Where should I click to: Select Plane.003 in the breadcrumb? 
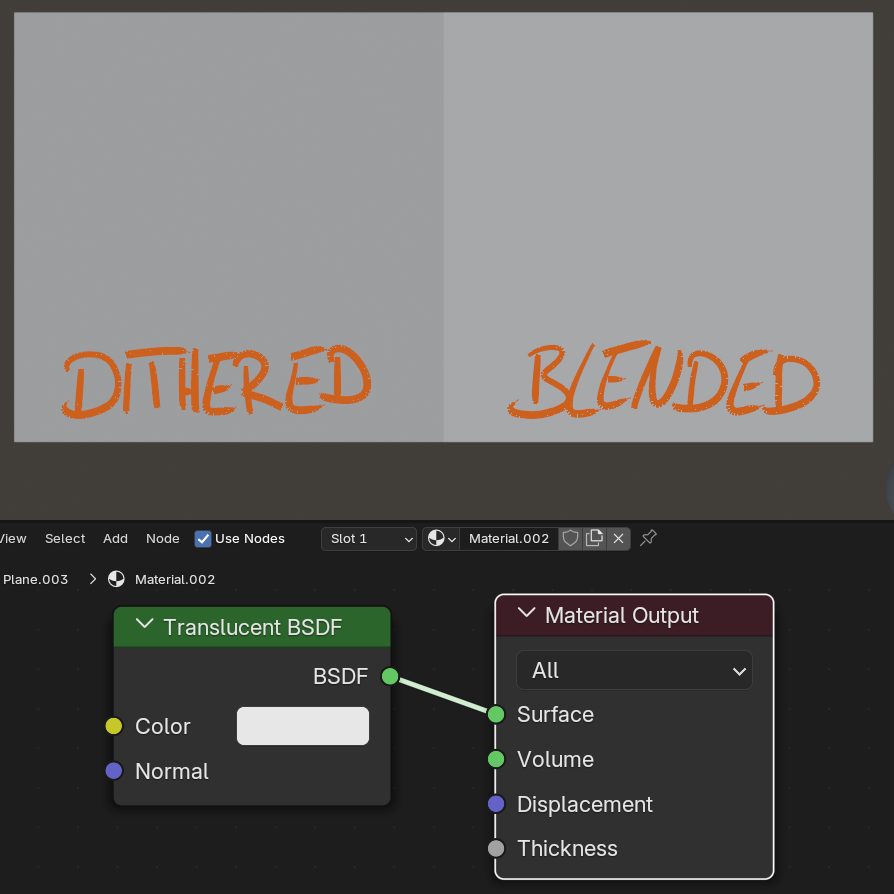(x=35, y=579)
